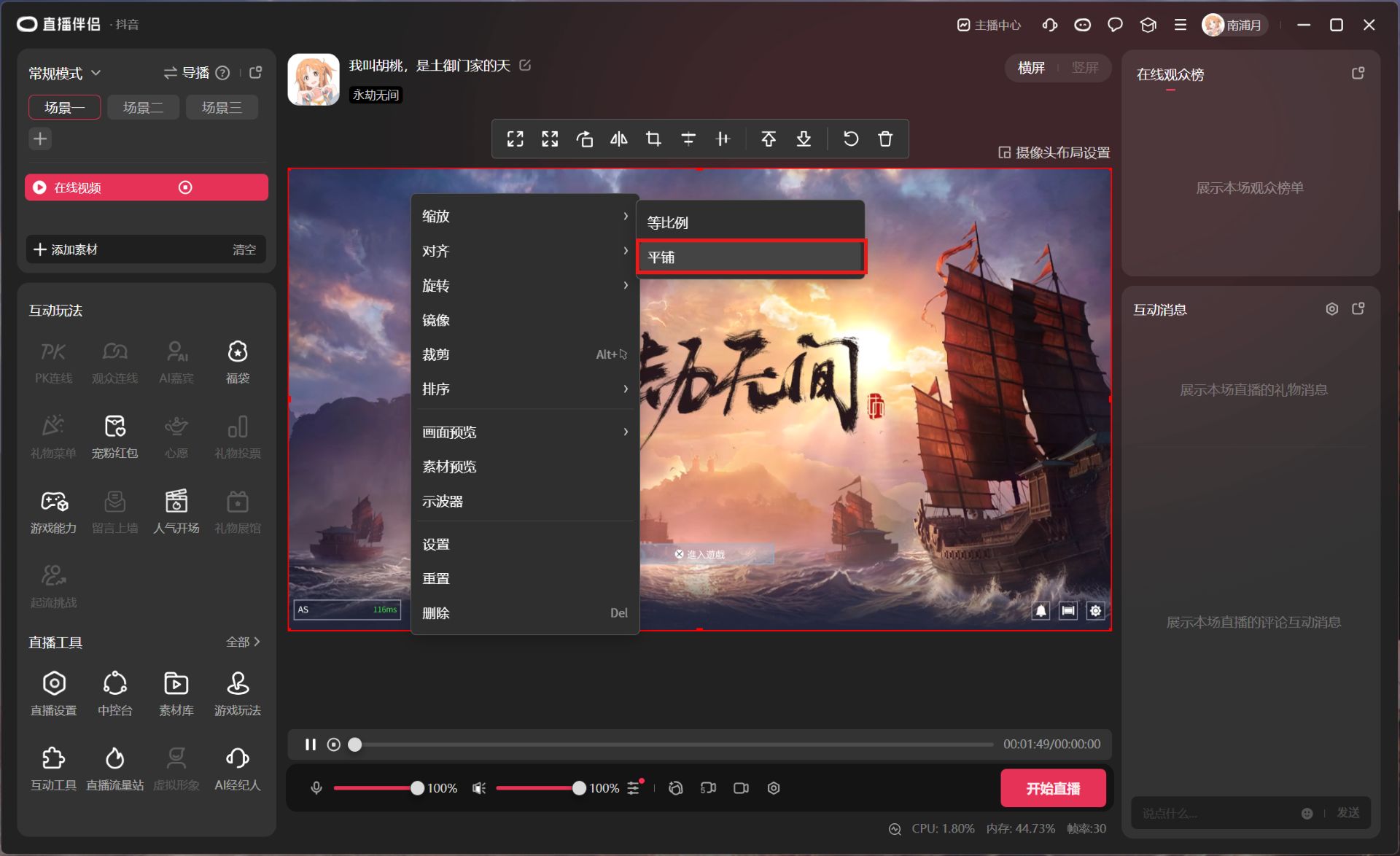The image size is (1400, 856).
Task: Click the 开始直播 button
Action: point(1053,788)
